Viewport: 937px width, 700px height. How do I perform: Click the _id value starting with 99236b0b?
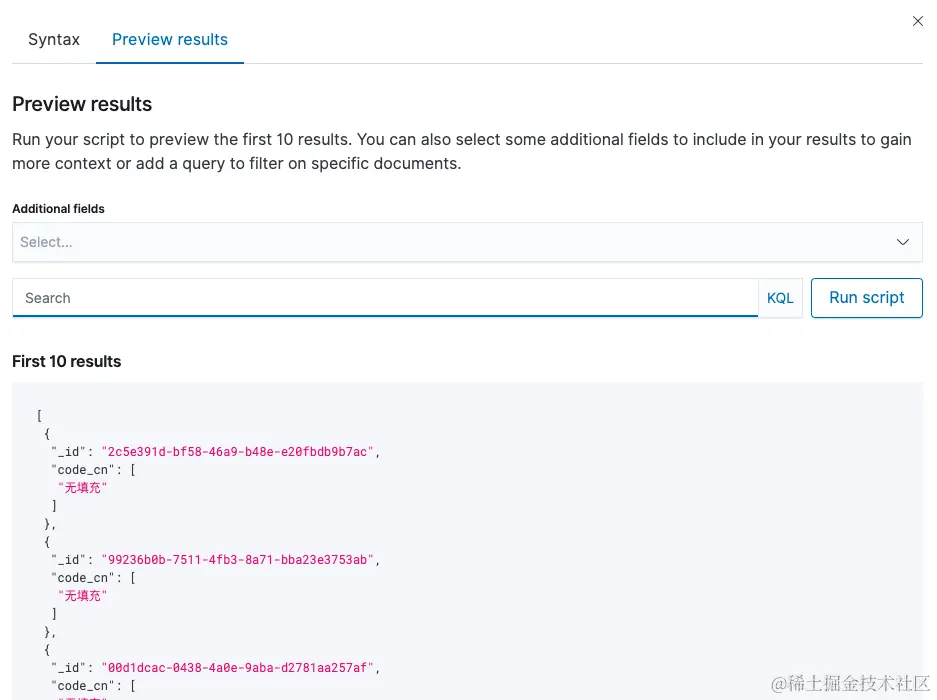click(237, 560)
